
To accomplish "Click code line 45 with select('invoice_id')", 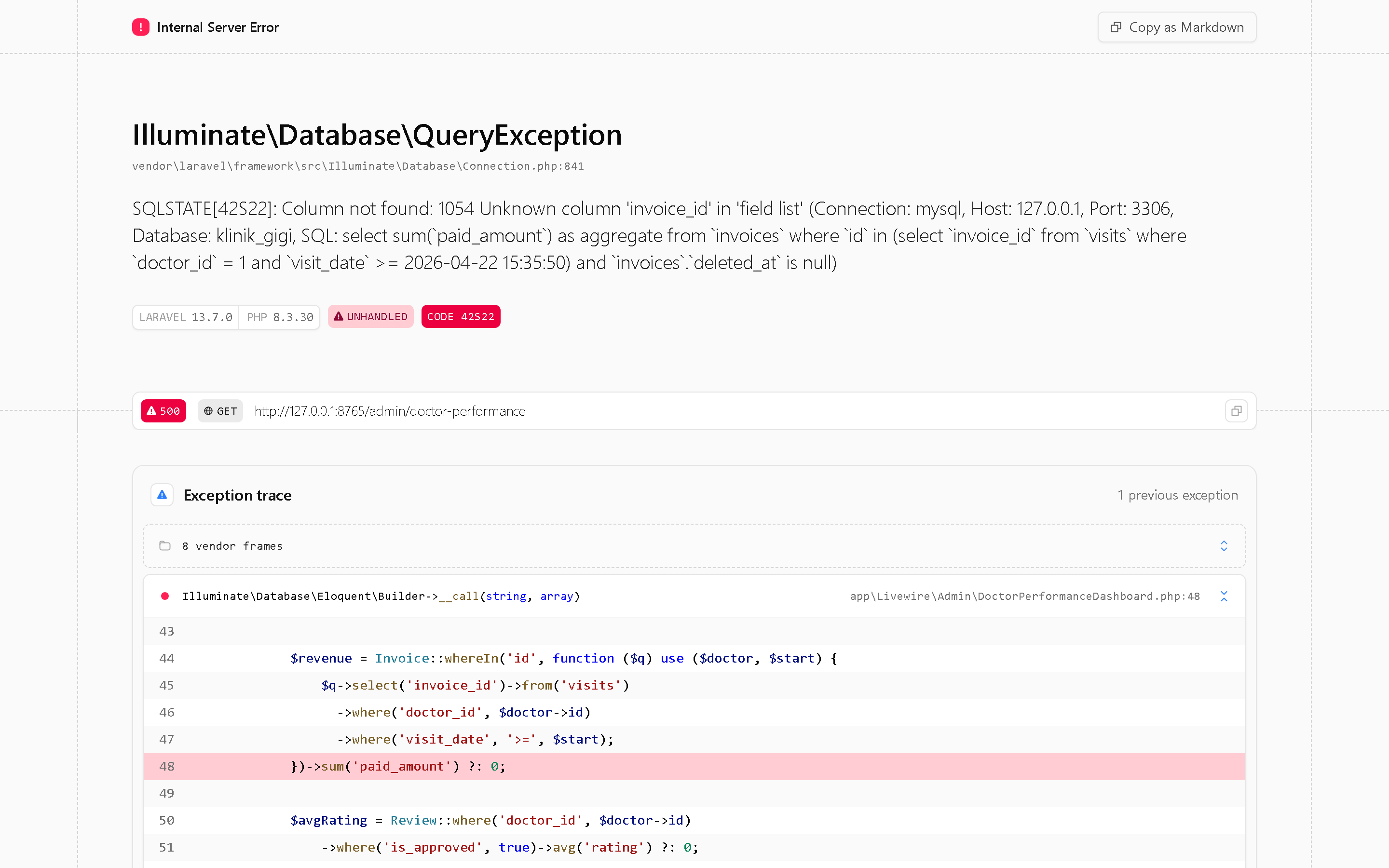I will click(x=694, y=685).
